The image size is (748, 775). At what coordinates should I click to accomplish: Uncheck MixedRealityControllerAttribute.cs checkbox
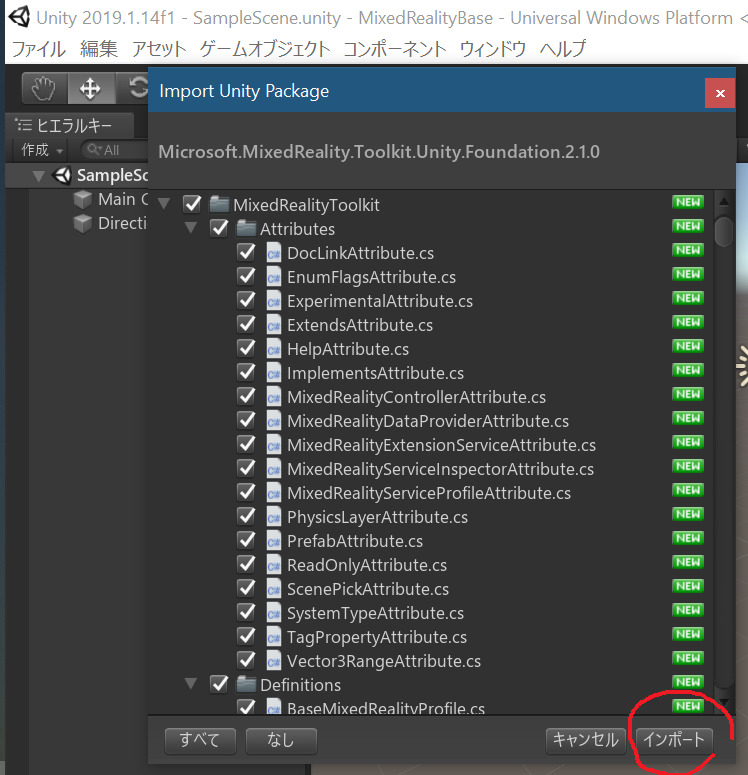coord(246,396)
